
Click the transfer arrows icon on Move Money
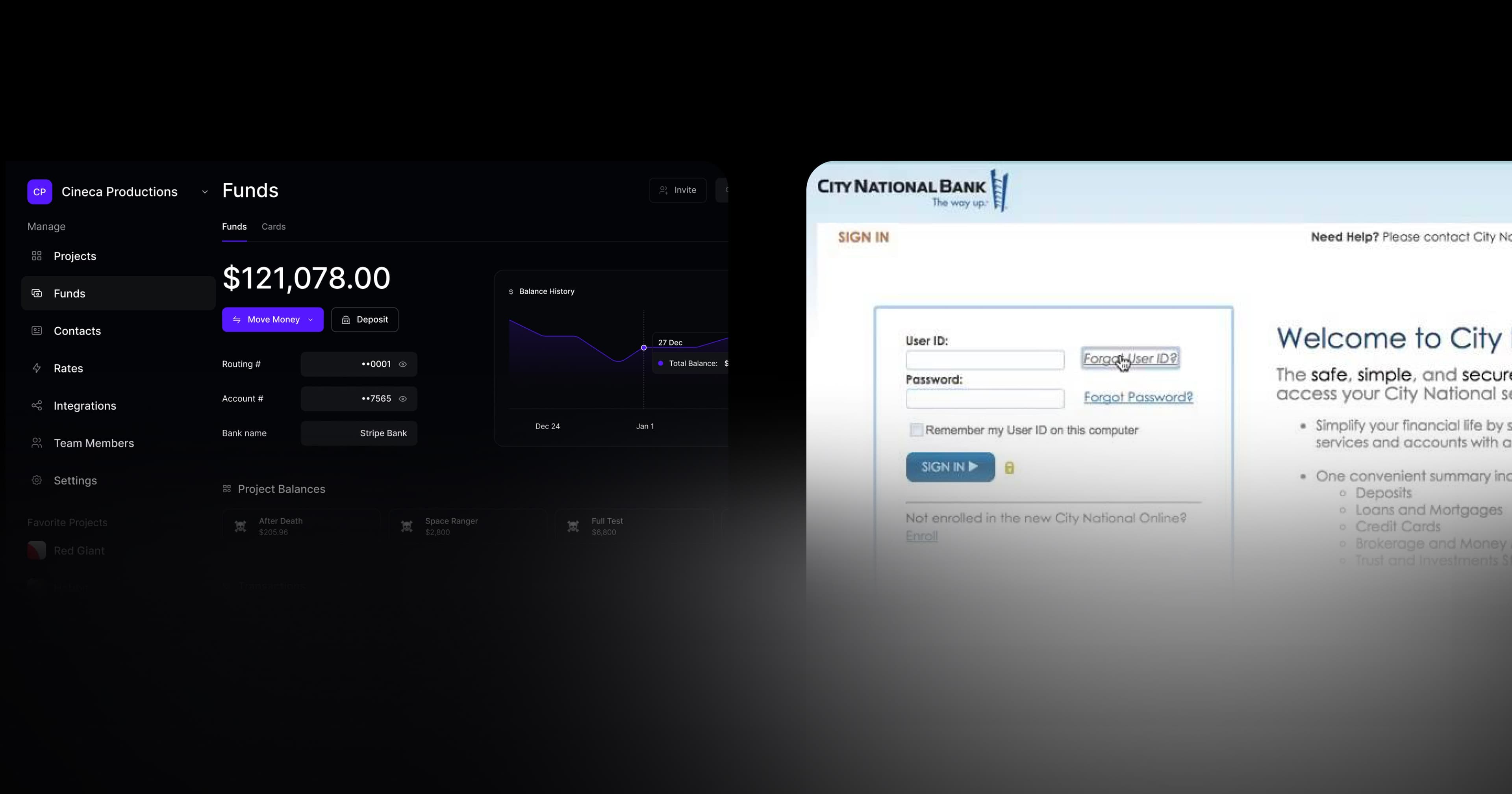[x=237, y=319]
